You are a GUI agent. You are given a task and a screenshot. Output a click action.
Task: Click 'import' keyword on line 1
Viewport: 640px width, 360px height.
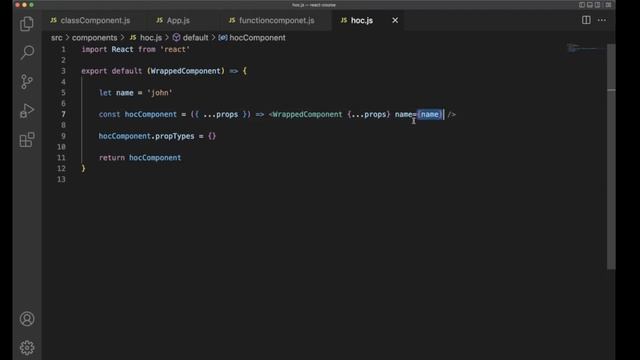(x=94, y=49)
